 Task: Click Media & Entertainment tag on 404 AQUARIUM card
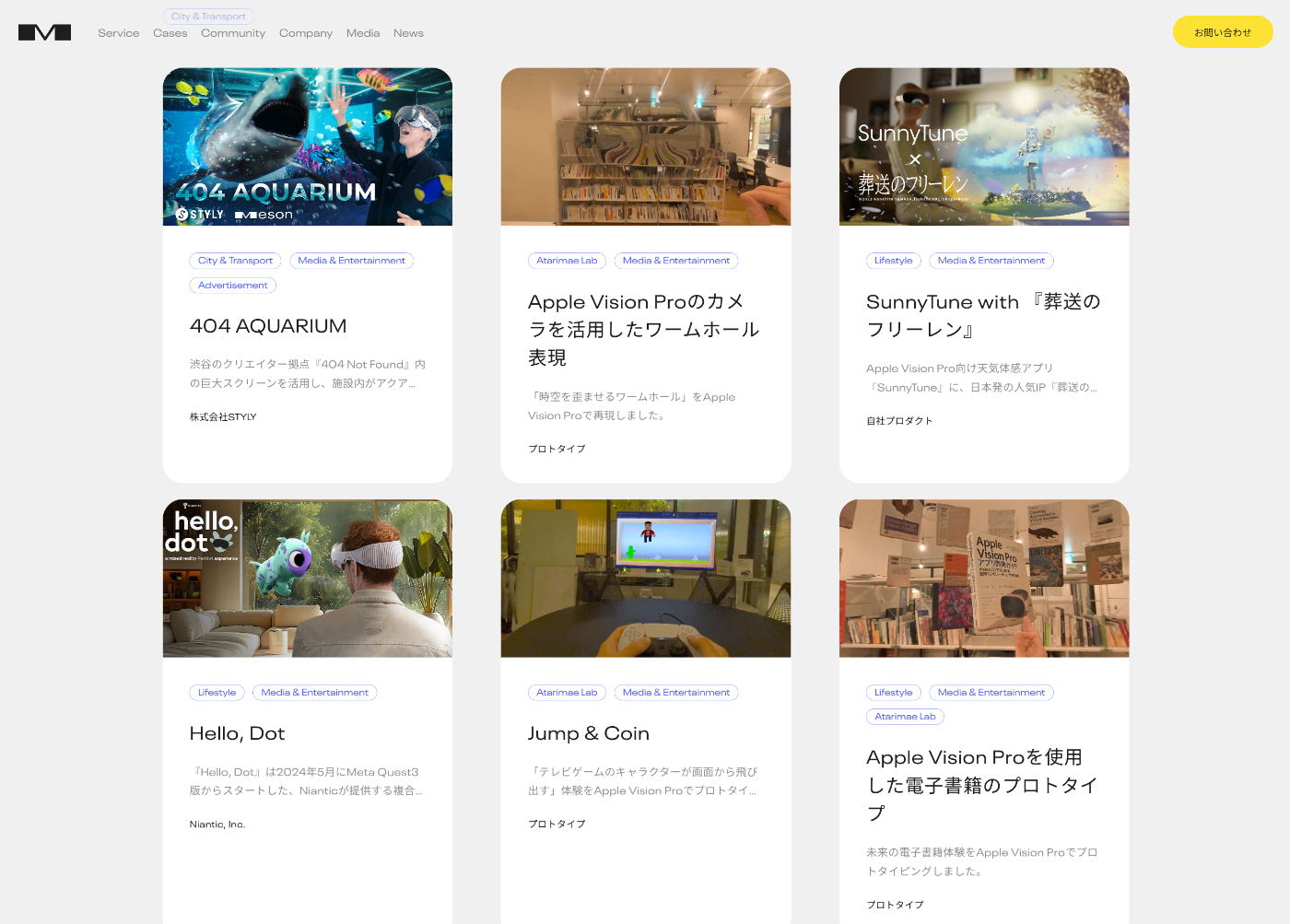point(351,261)
